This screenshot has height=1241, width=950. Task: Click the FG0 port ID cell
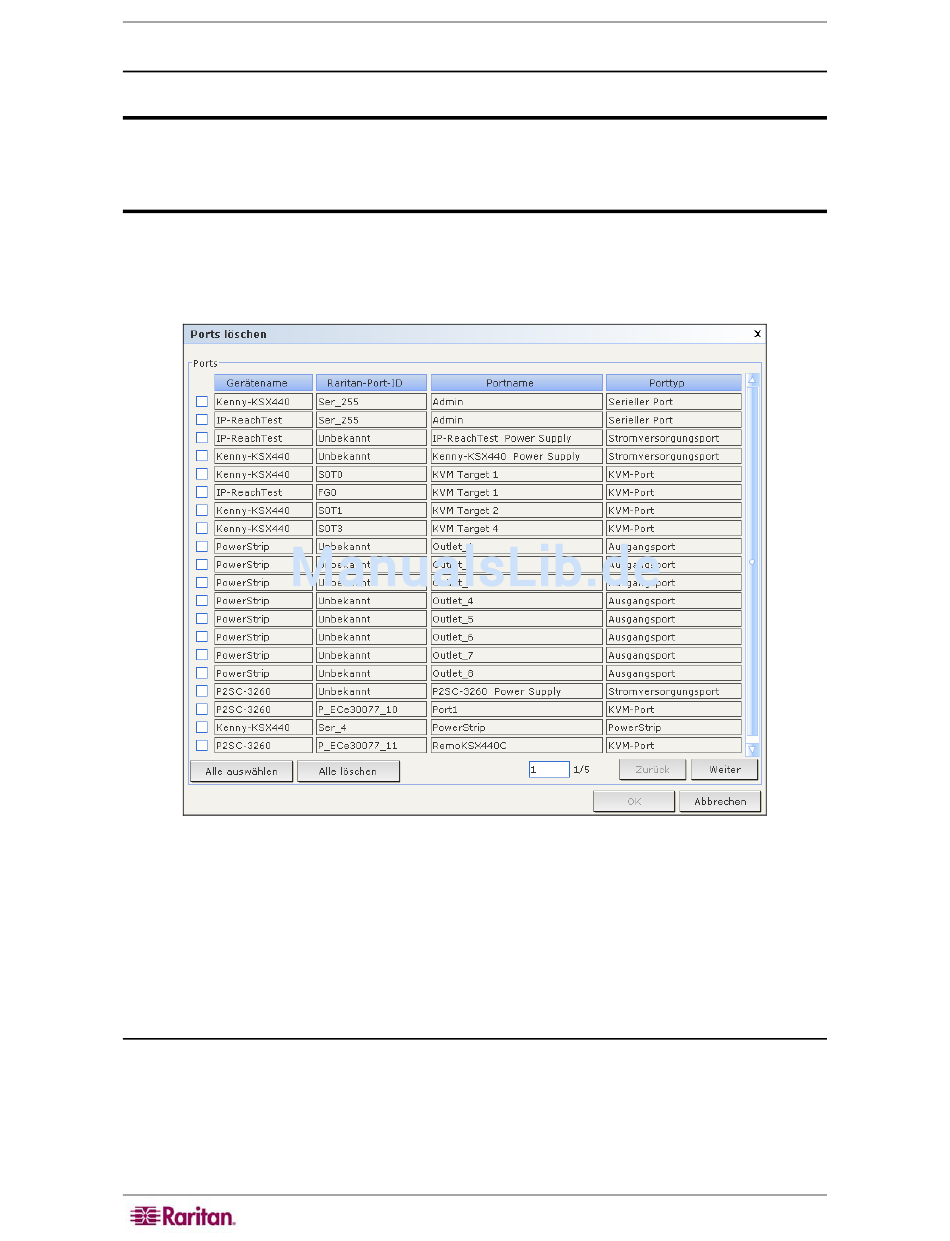coord(371,492)
